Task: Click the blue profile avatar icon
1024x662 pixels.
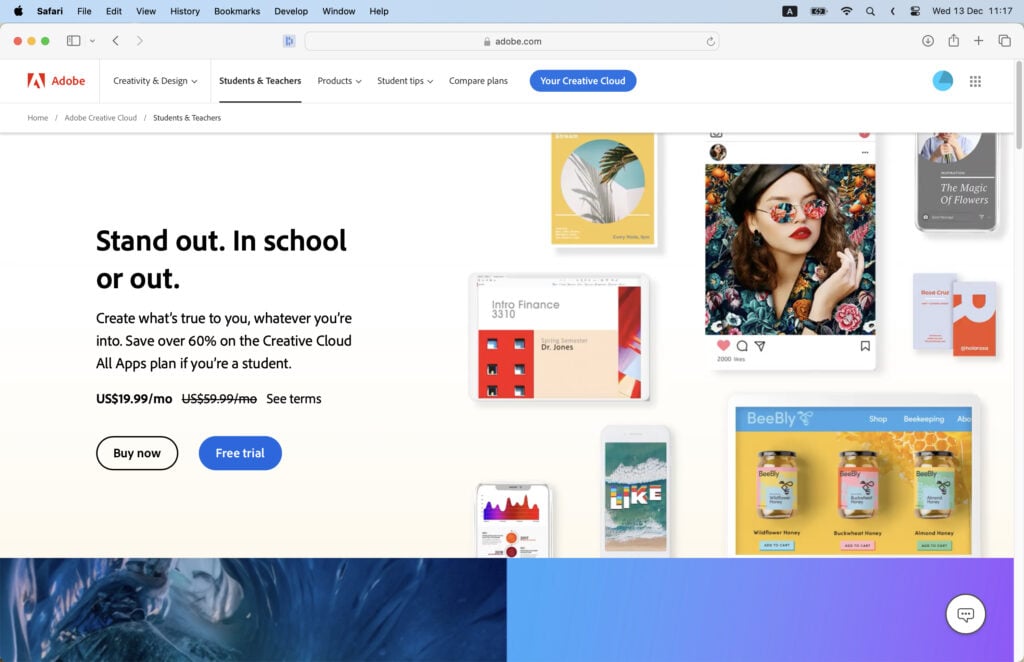Action: point(942,81)
